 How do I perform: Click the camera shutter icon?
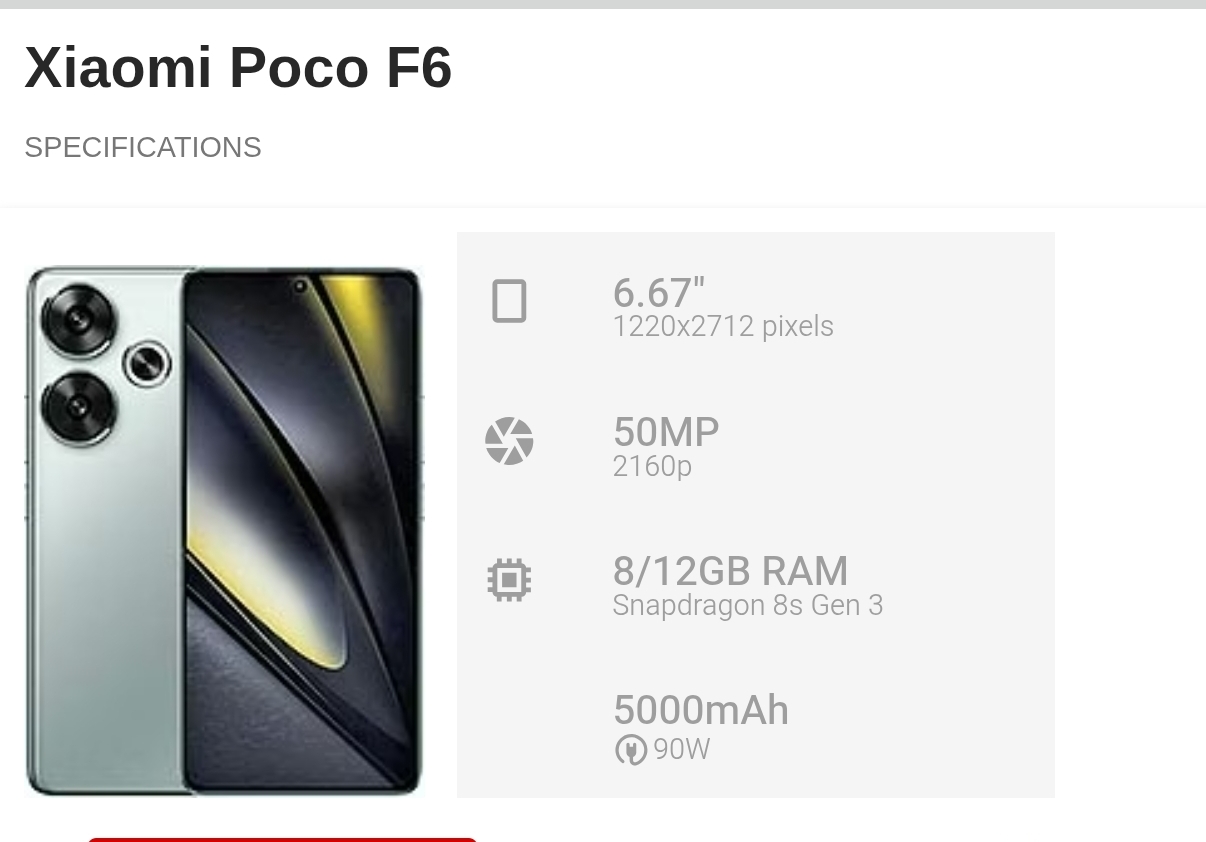[509, 441]
